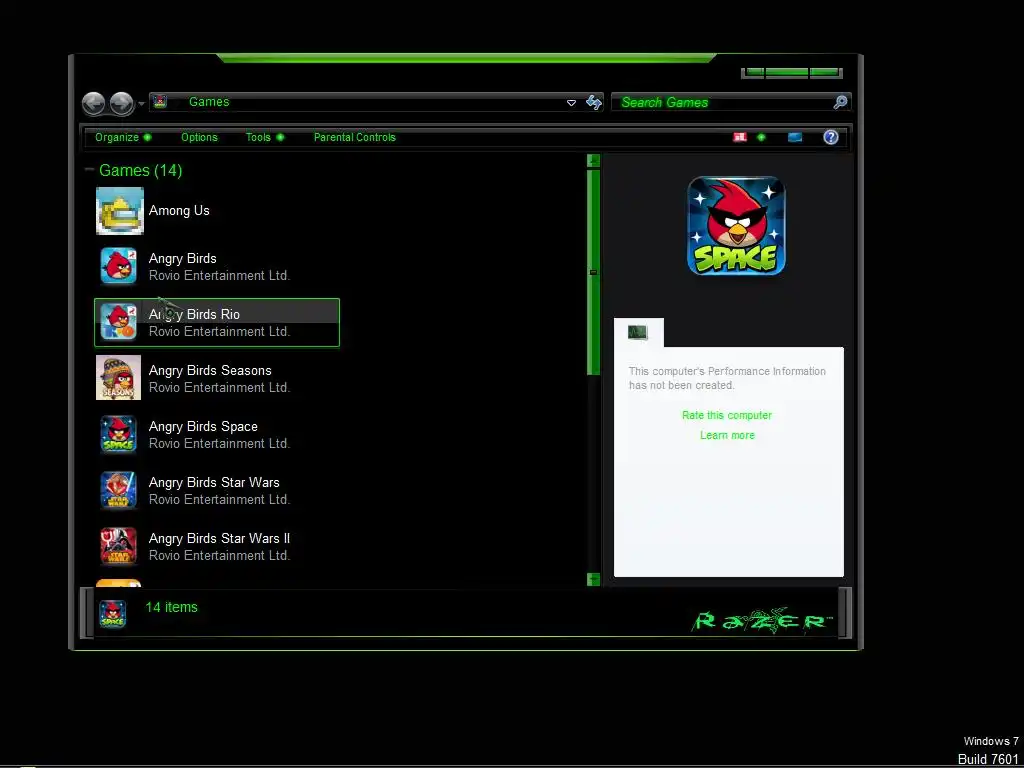Screen dimensions: 1024x768
Task: Click the 14 items status text
Action: [171, 607]
